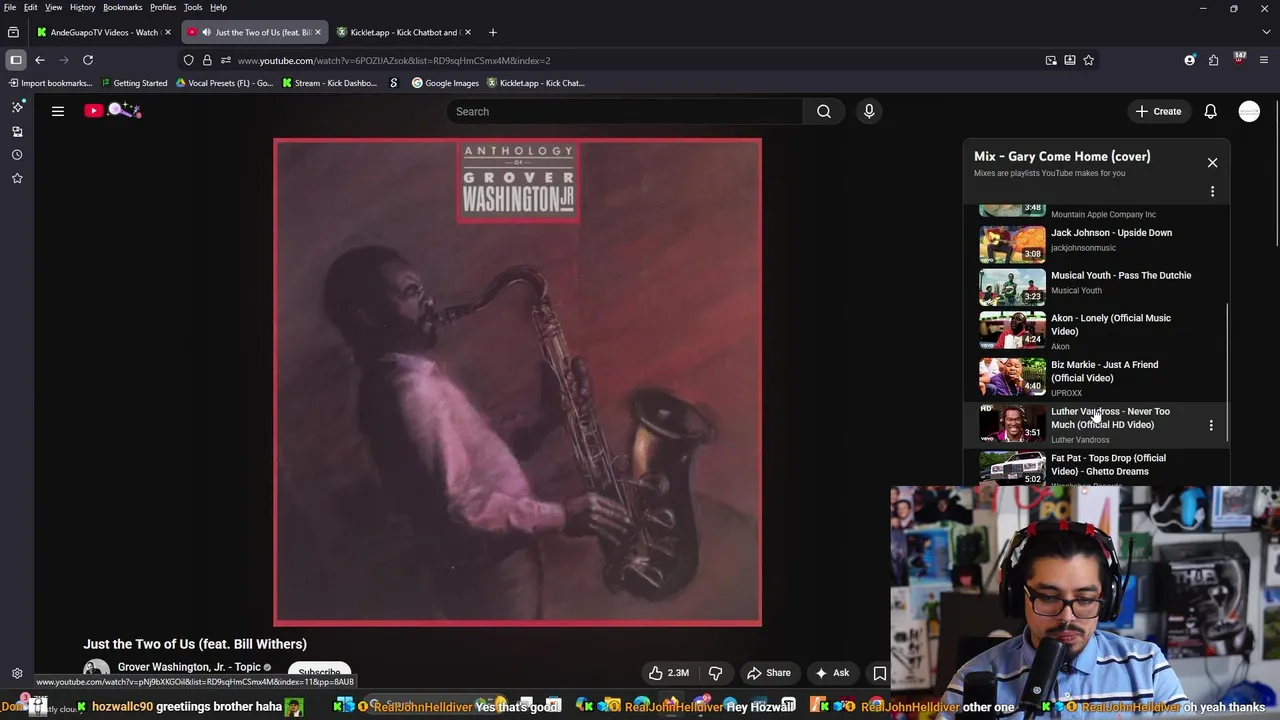Viewport: 1280px width, 720px height.
Task: Close the Mix playlist panel
Action: 1212,162
